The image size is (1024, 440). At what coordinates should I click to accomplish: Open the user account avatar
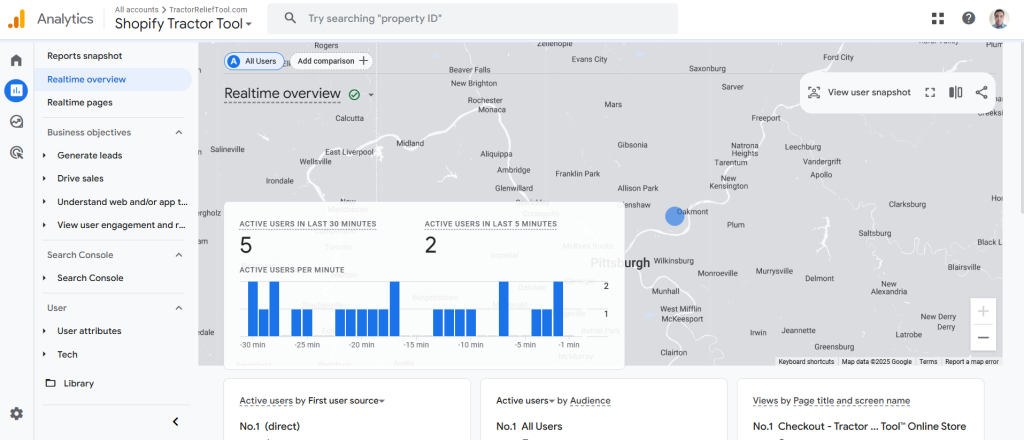point(999,18)
